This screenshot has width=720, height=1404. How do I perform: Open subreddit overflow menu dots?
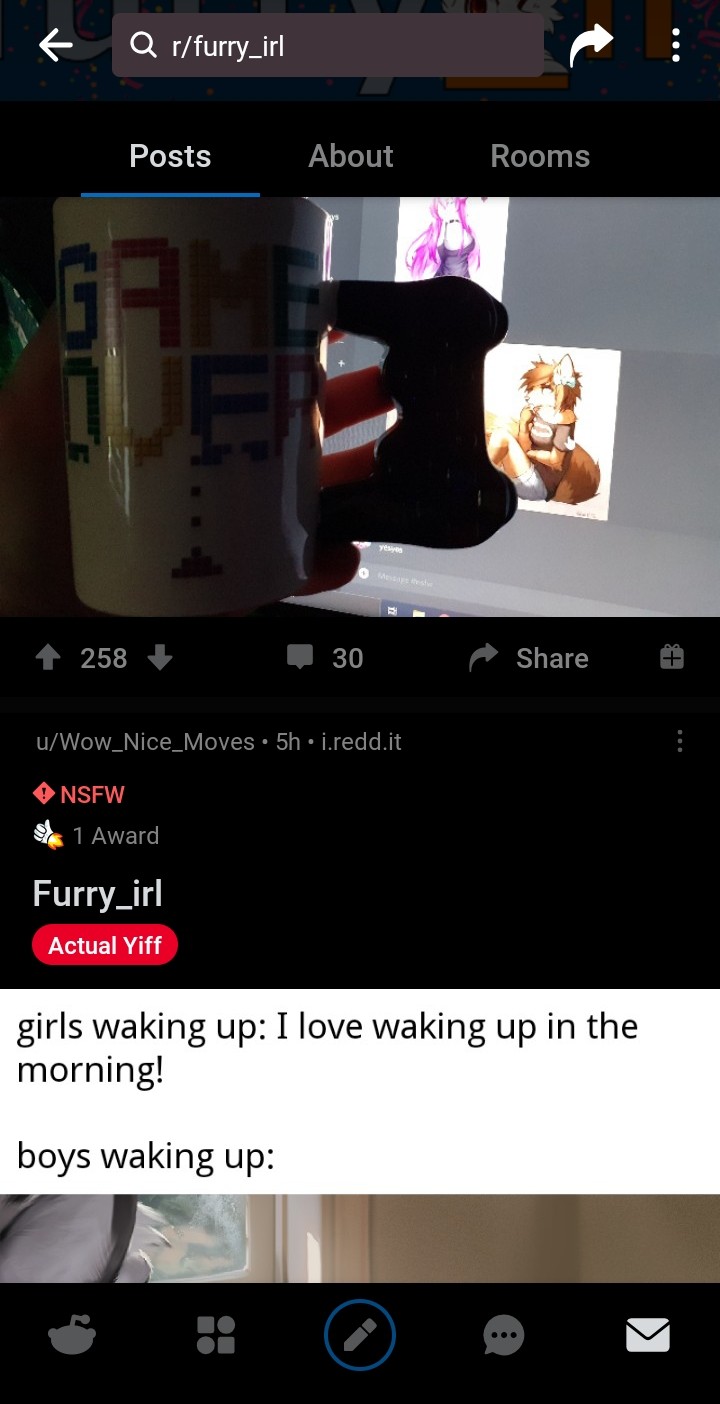[x=676, y=45]
